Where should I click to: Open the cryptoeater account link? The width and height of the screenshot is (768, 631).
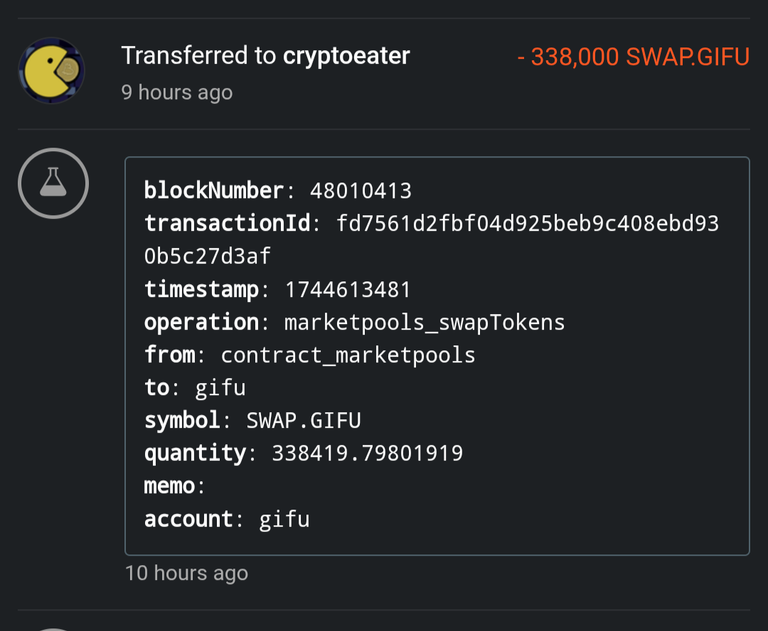click(x=346, y=55)
